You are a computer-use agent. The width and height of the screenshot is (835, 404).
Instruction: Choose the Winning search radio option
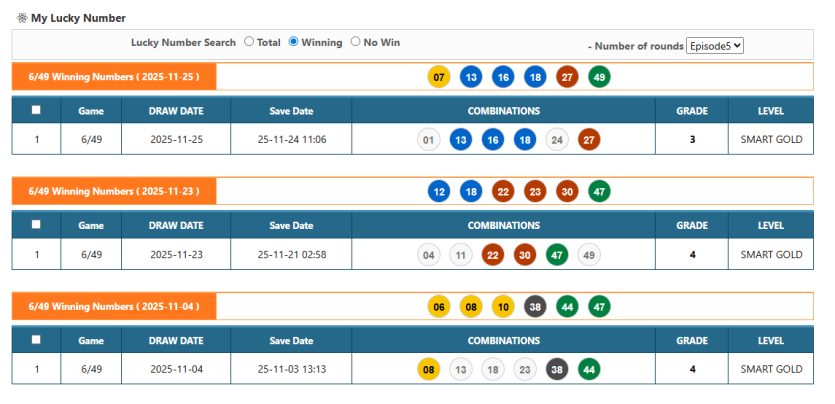point(294,42)
